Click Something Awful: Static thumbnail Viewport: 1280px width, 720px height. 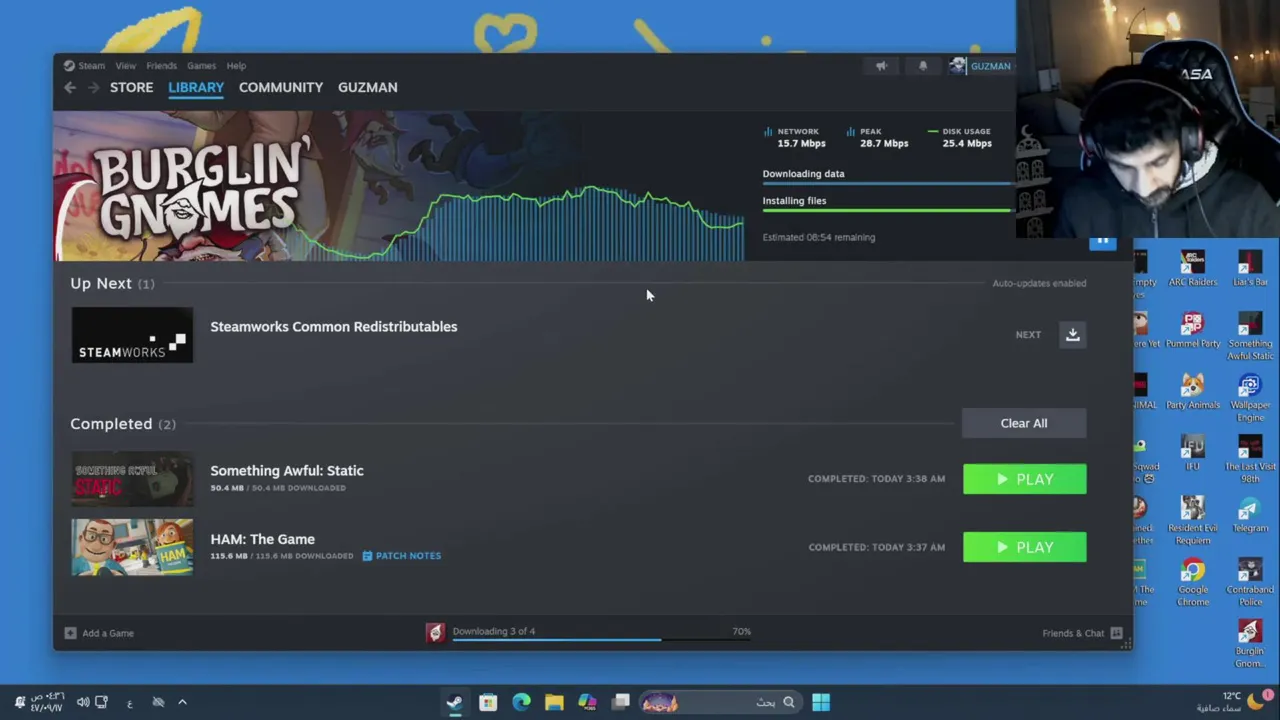click(132, 479)
